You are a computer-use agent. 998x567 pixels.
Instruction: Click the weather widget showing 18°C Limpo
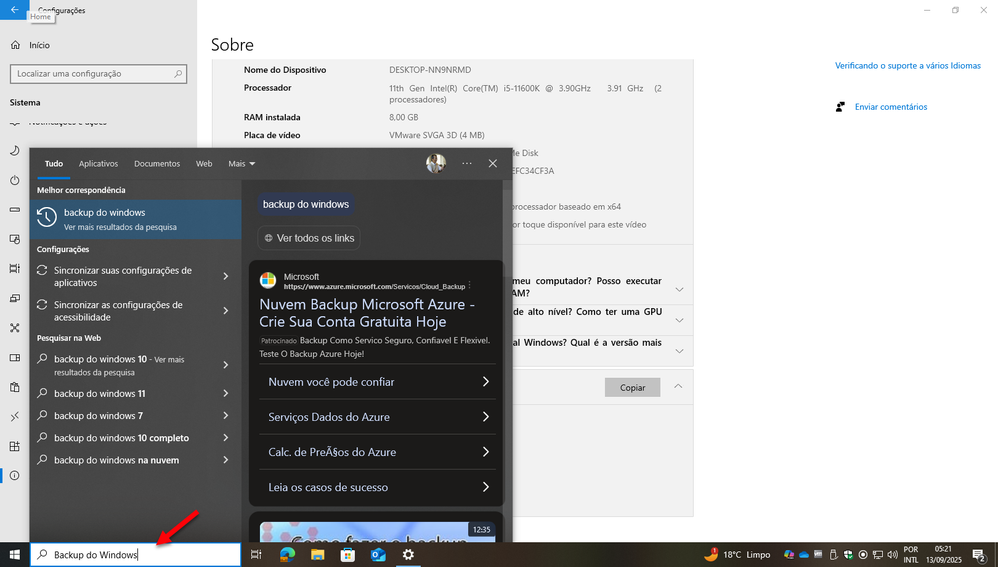click(736, 554)
